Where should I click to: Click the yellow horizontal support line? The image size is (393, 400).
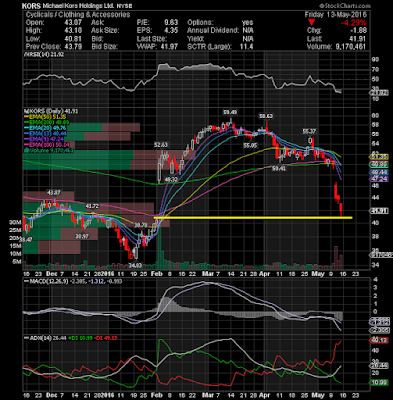253,218
